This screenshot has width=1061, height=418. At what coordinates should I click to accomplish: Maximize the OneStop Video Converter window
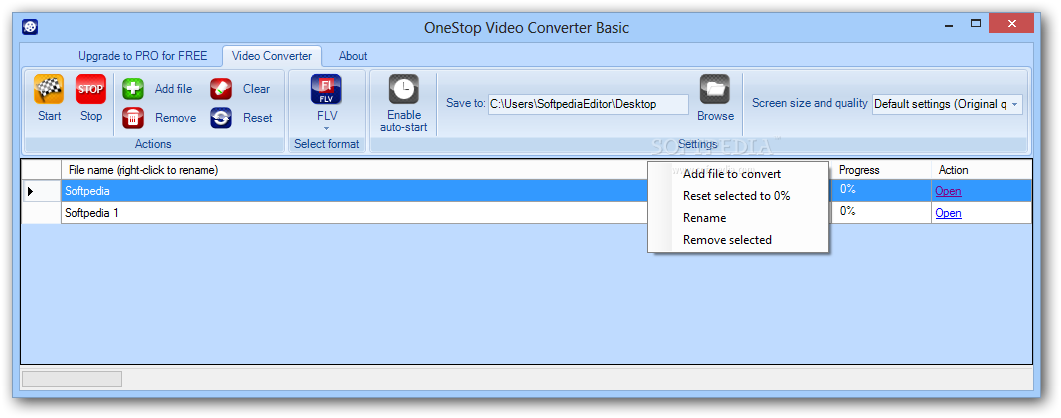pyautogui.click(x=976, y=23)
